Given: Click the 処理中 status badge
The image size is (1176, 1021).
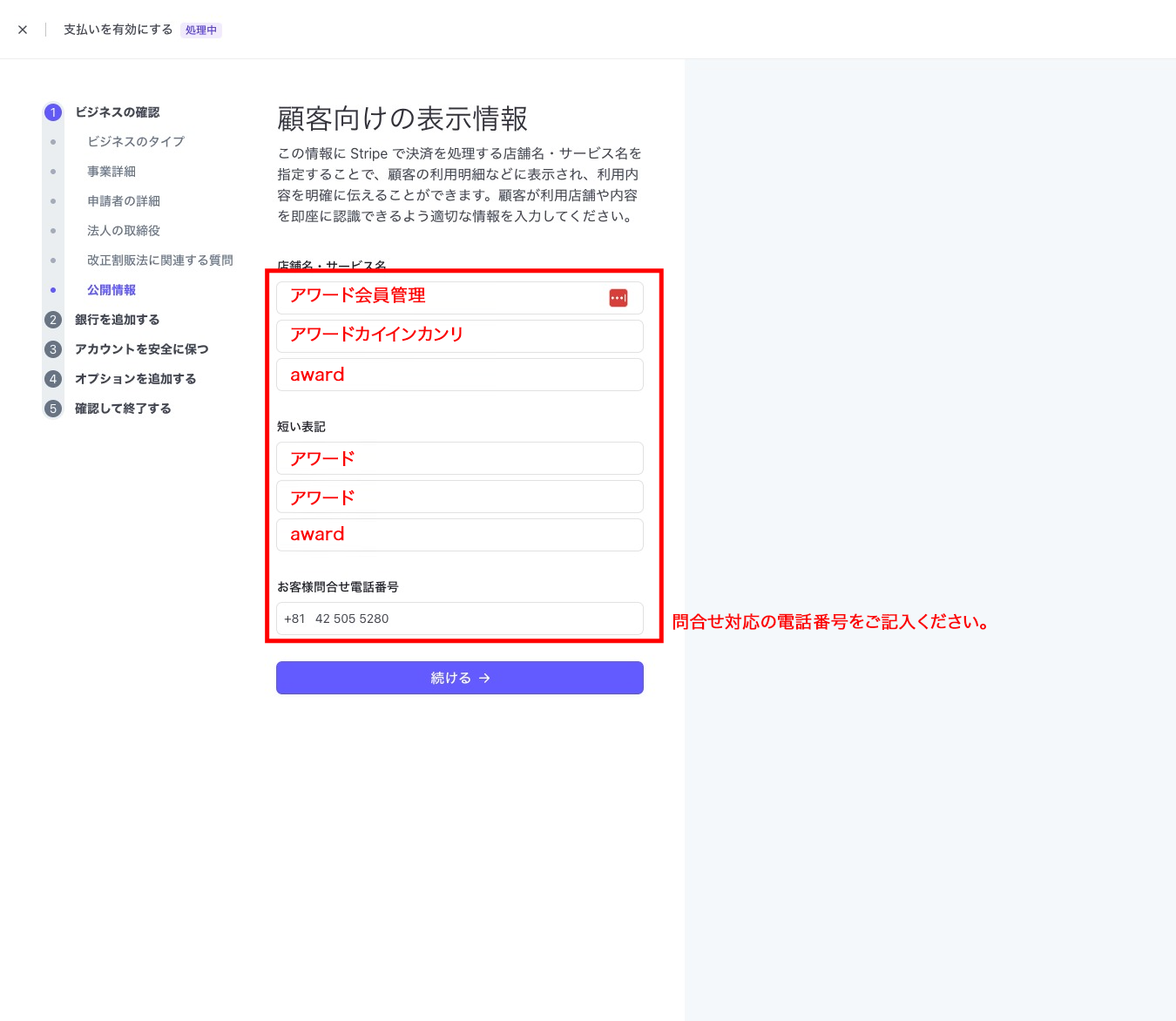Looking at the screenshot, I should [201, 30].
